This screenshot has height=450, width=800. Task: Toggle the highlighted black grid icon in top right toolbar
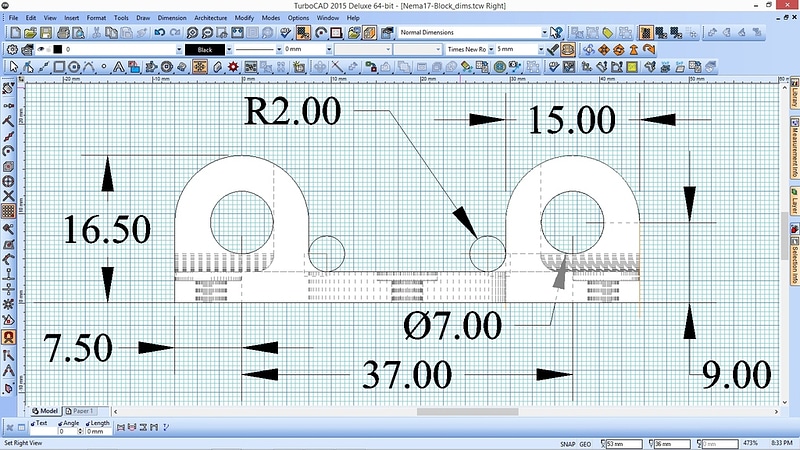(646, 33)
